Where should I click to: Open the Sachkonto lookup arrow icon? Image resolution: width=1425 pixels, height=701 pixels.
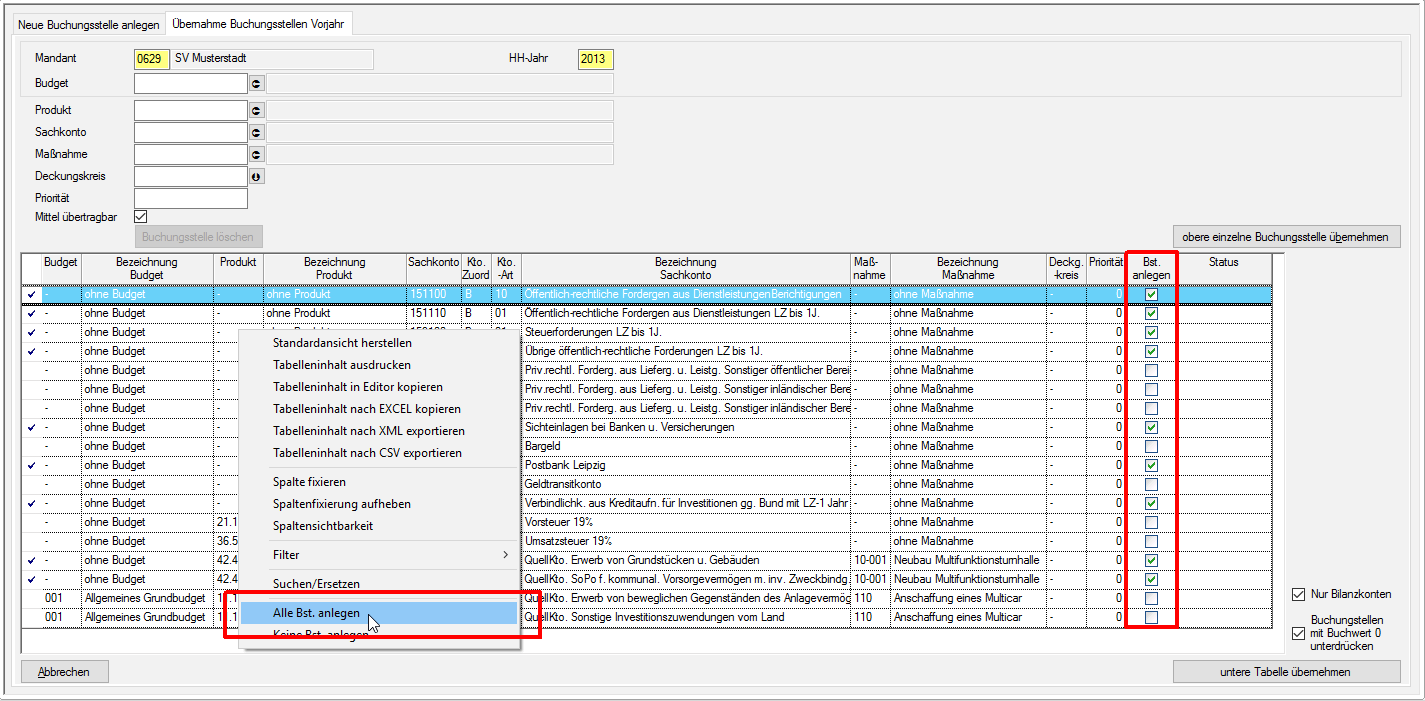point(256,133)
